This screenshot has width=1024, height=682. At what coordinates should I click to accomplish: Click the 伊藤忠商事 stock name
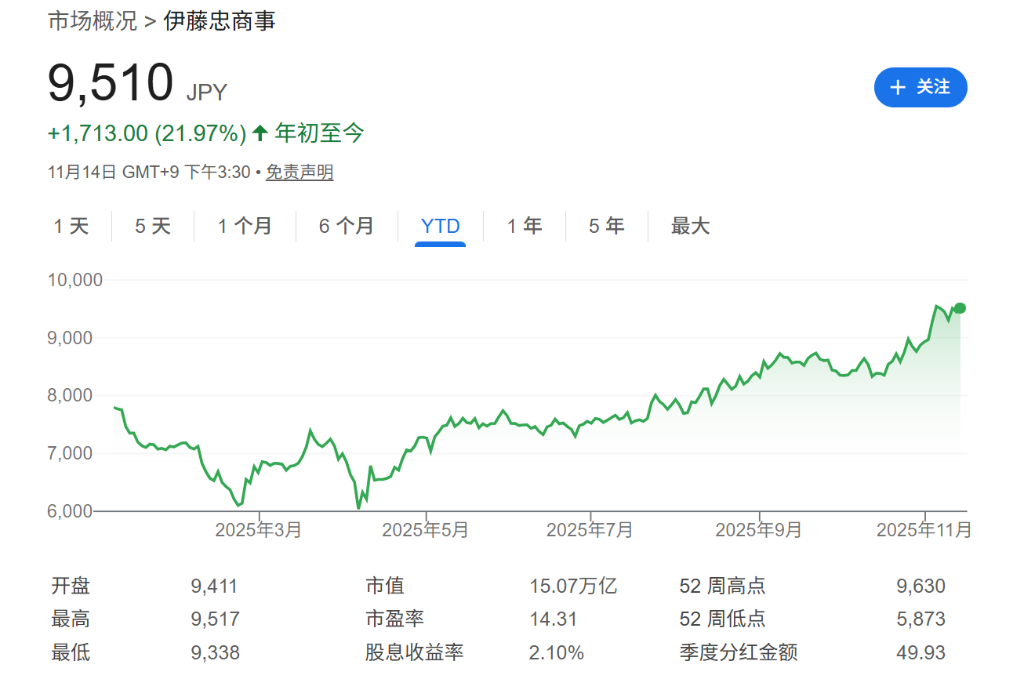pos(219,21)
